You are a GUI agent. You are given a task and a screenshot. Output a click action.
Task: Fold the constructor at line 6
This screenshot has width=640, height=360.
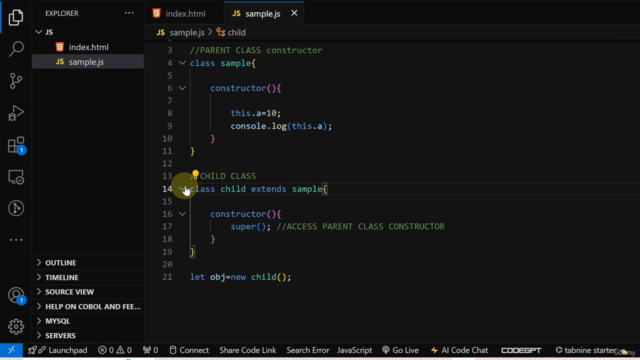coord(182,88)
